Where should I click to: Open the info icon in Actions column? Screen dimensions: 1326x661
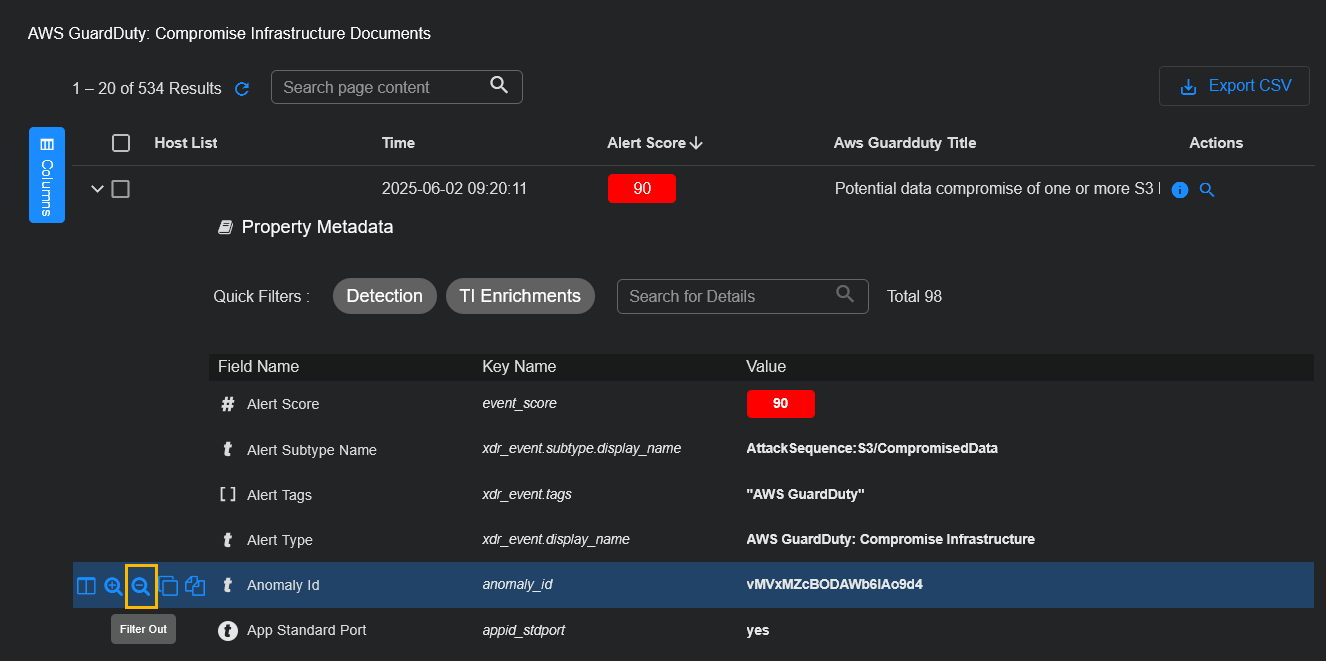tap(1179, 190)
